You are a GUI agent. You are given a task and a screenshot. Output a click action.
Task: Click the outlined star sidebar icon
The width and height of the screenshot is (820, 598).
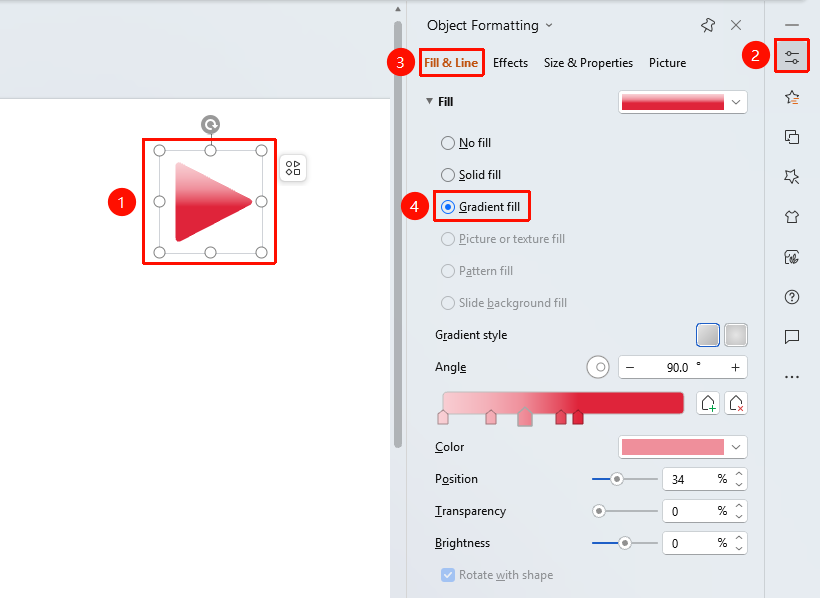tap(792, 176)
